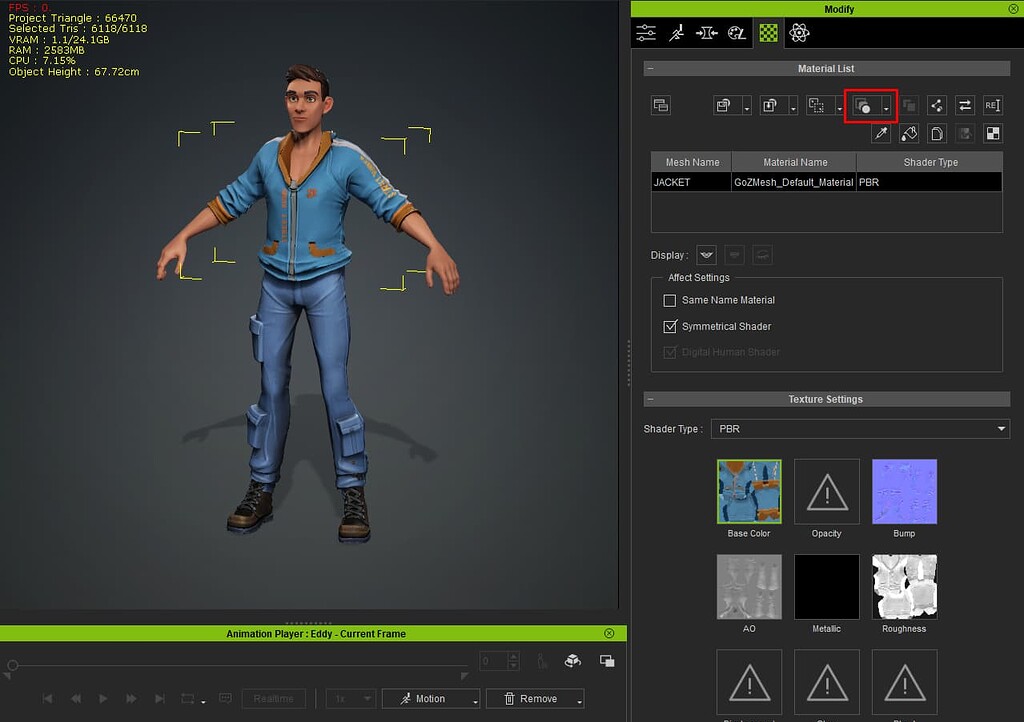The height and width of the screenshot is (722, 1024).
Task: Click the PBR cell in the material row
Action: tap(929, 182)
